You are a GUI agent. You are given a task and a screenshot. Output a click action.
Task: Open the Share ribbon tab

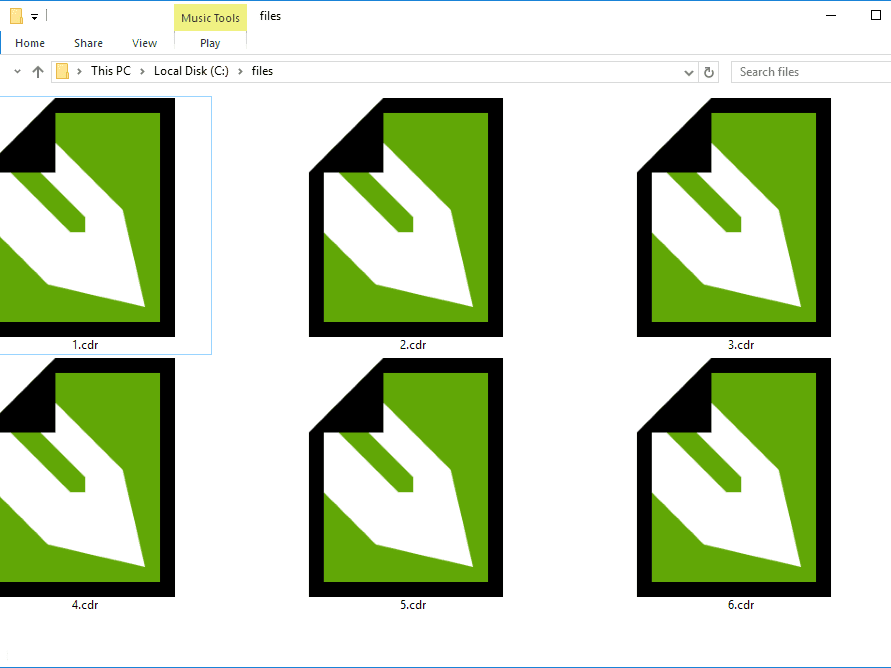coord(88,43)
